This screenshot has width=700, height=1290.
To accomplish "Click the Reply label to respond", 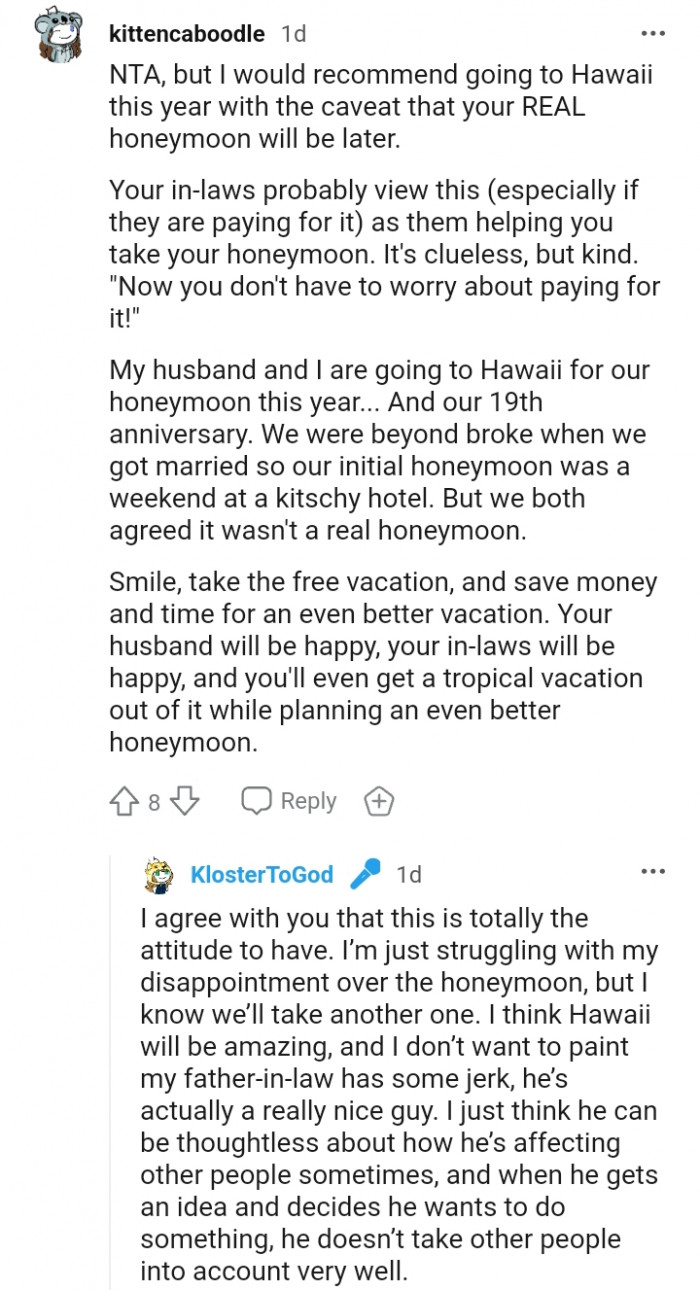I will click(310, 800).
